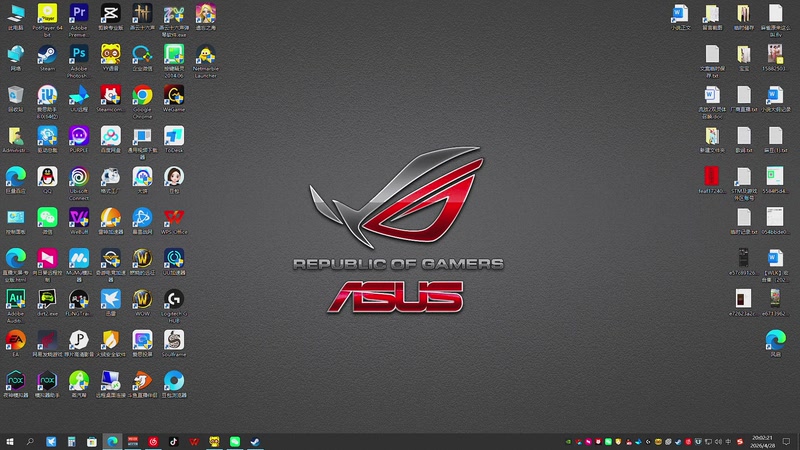The height and width of the screenshot is (450, 800).
Task: Open the WeChat (微信) desktop shortcut
Action: coord(47,218)
